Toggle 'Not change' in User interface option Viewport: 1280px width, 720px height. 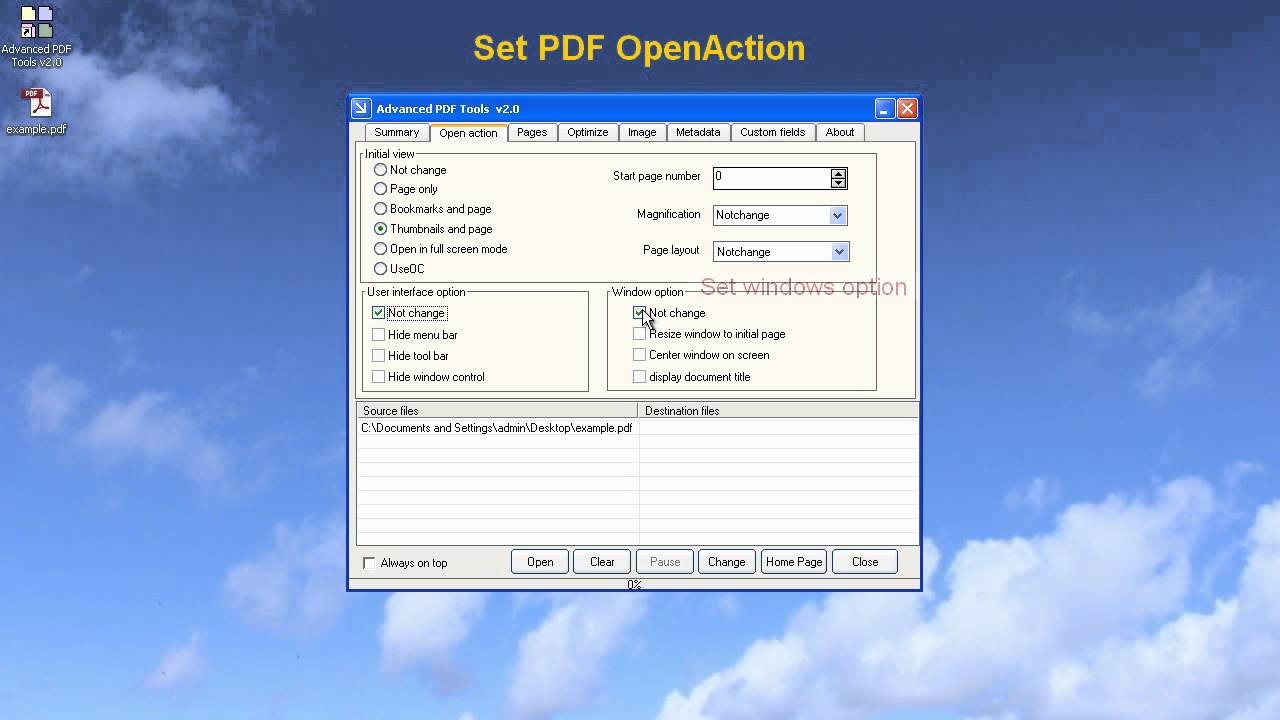pos(379,313)
